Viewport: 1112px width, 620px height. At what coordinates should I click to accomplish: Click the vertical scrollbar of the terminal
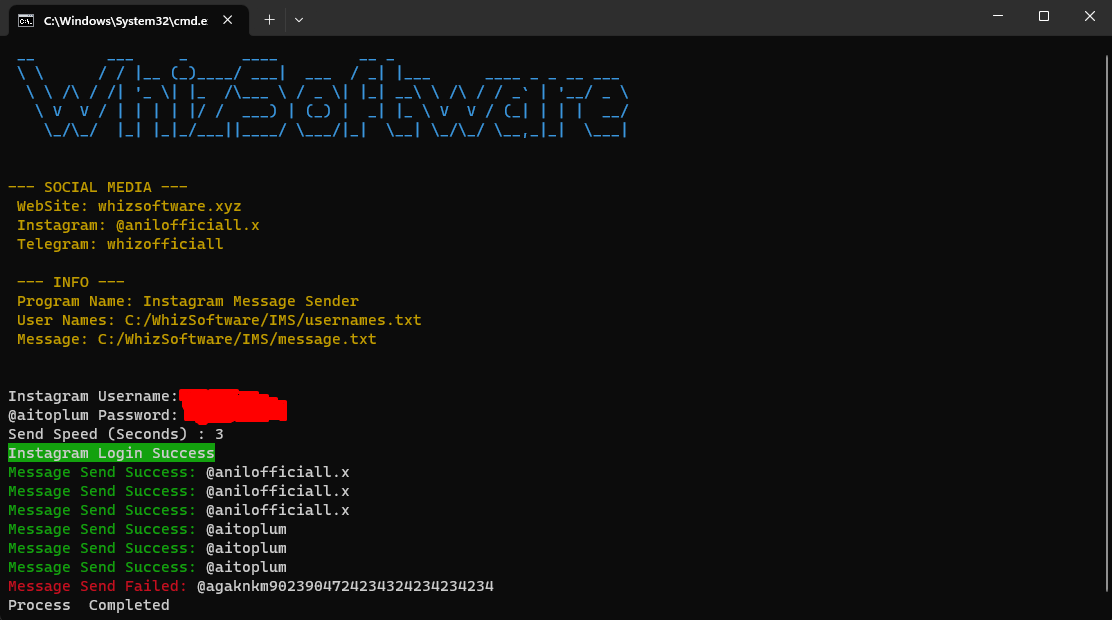pyautogui.click(x=1107, y=323)
